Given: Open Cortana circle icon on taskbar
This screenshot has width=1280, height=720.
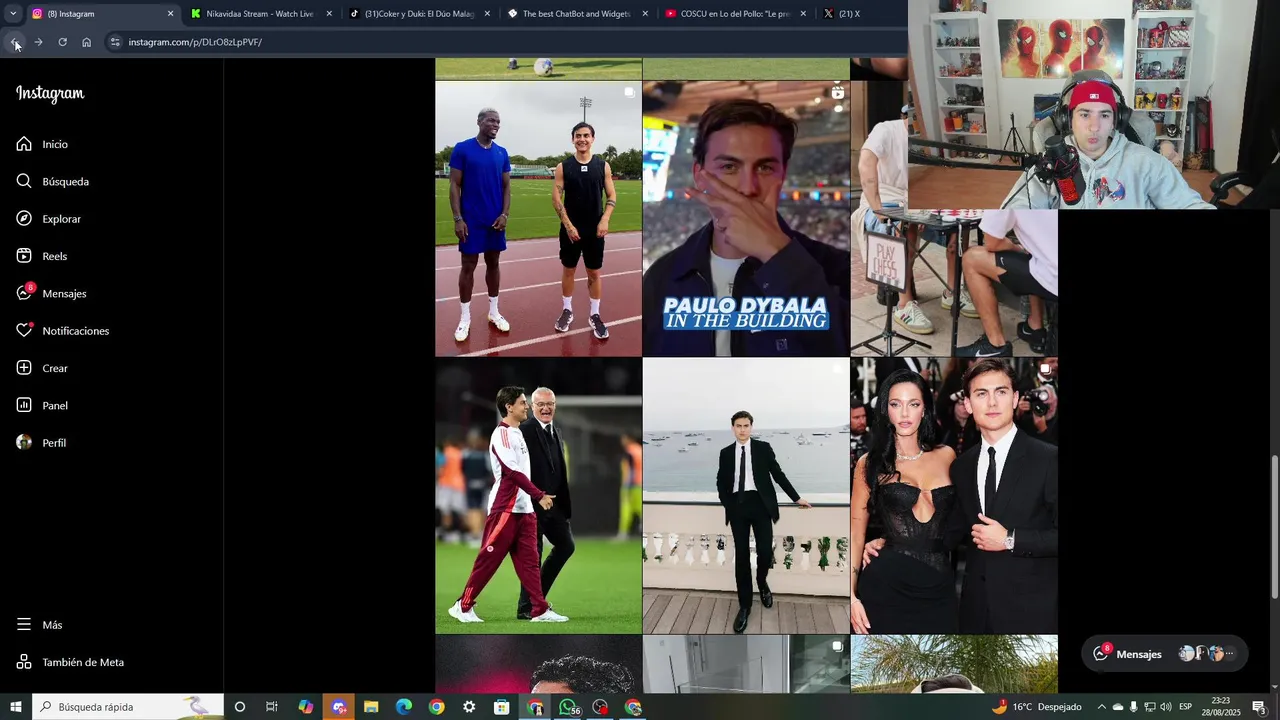Looking at the screenshot, I should click(x=240, y=707).
